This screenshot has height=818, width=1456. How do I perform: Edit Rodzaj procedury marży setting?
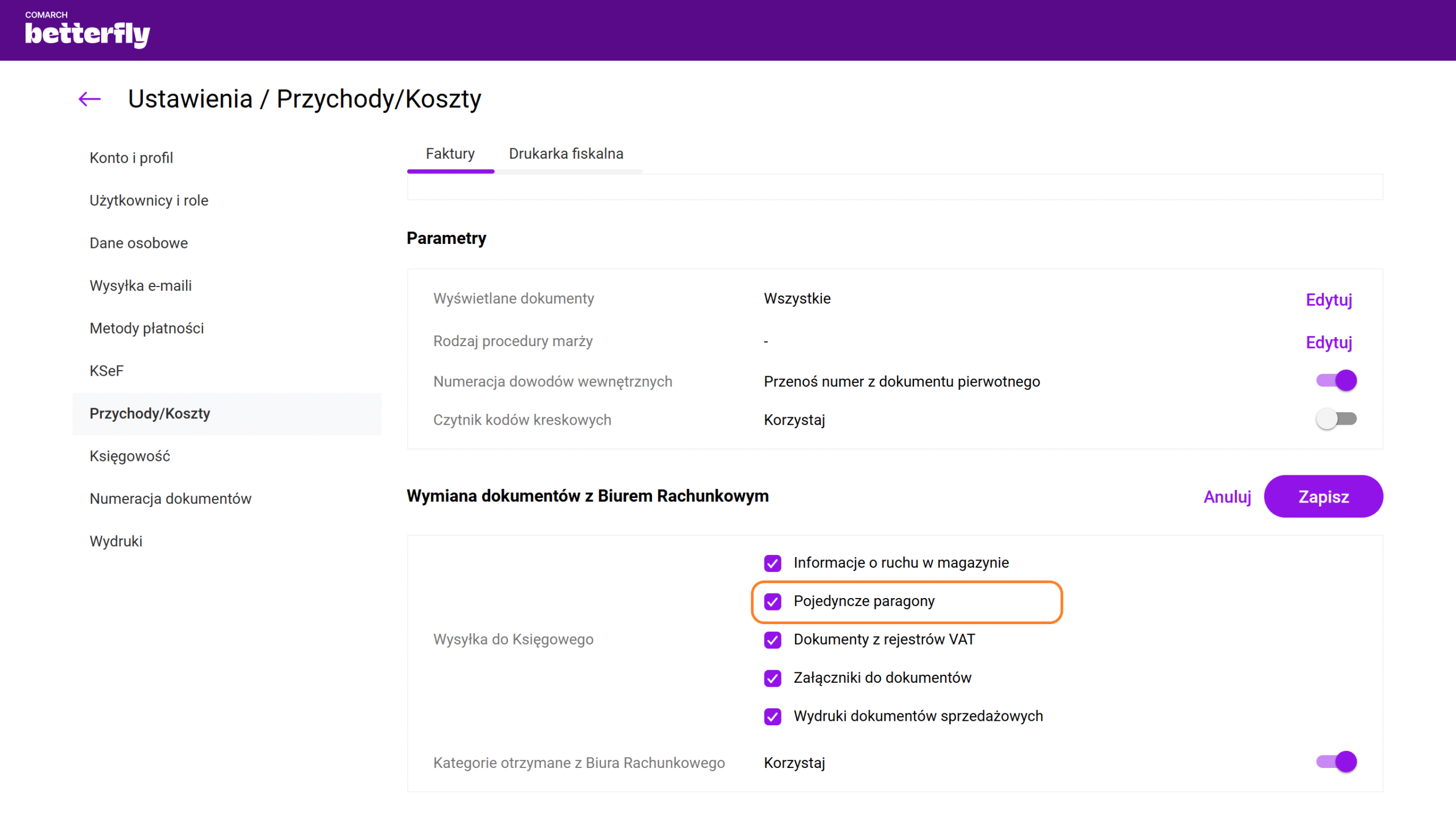[1328, 342]
